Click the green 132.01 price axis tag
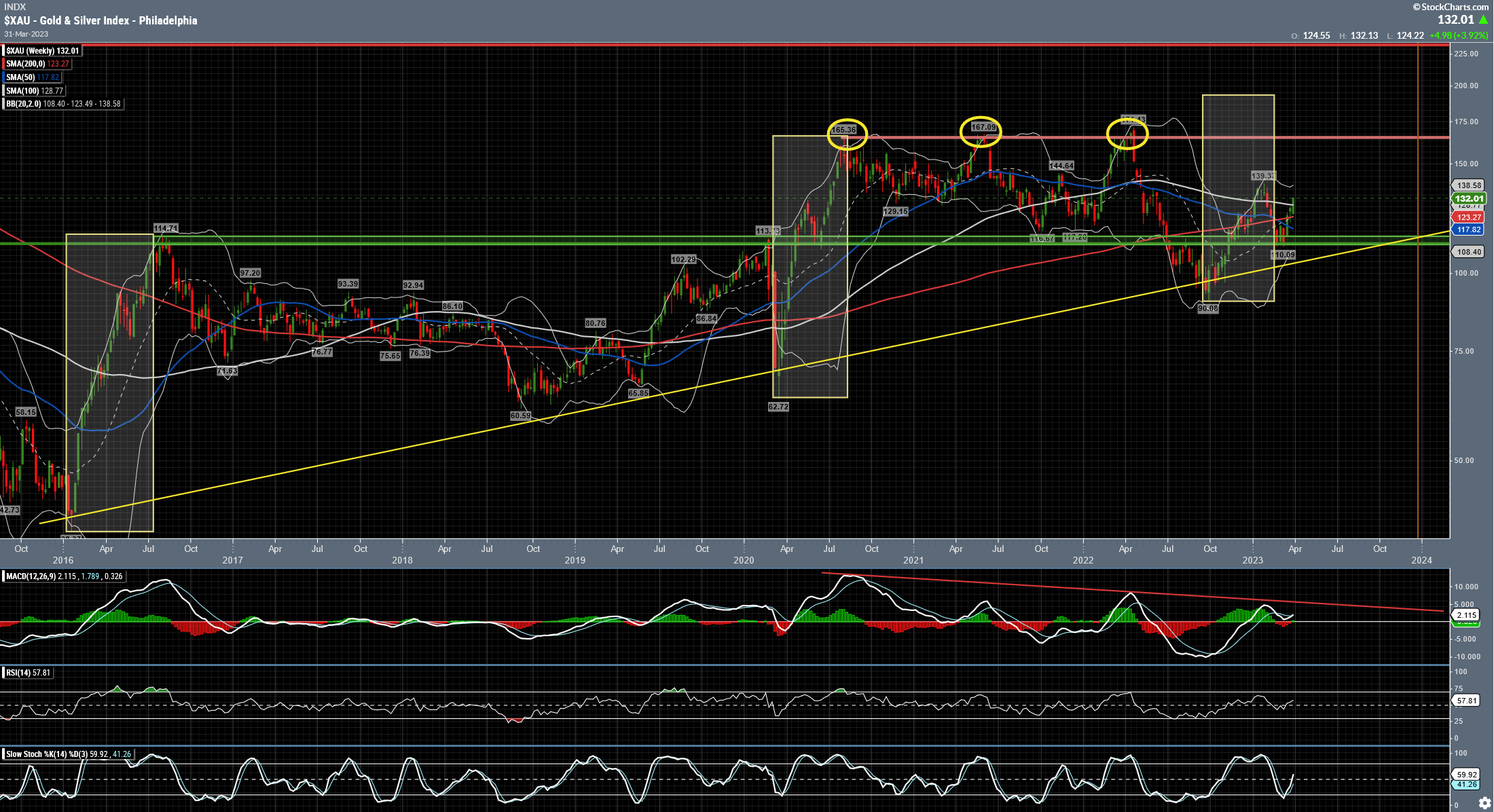Image resolution: width=1494 pixels, height=812 pixels. pyautogui.click(x=1468, y=199)
